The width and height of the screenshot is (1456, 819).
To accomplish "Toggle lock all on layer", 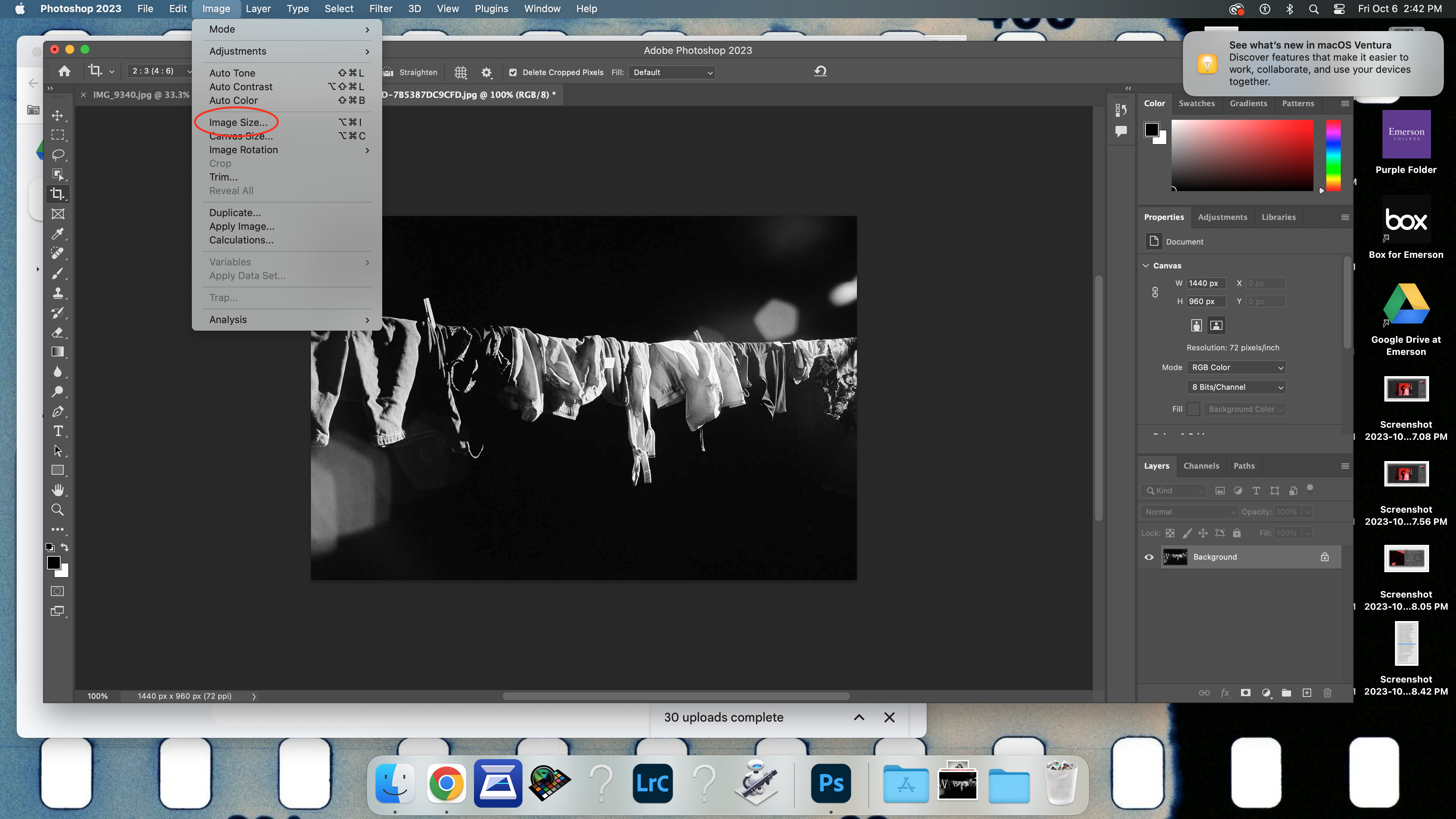I will tap(1237, 533).
